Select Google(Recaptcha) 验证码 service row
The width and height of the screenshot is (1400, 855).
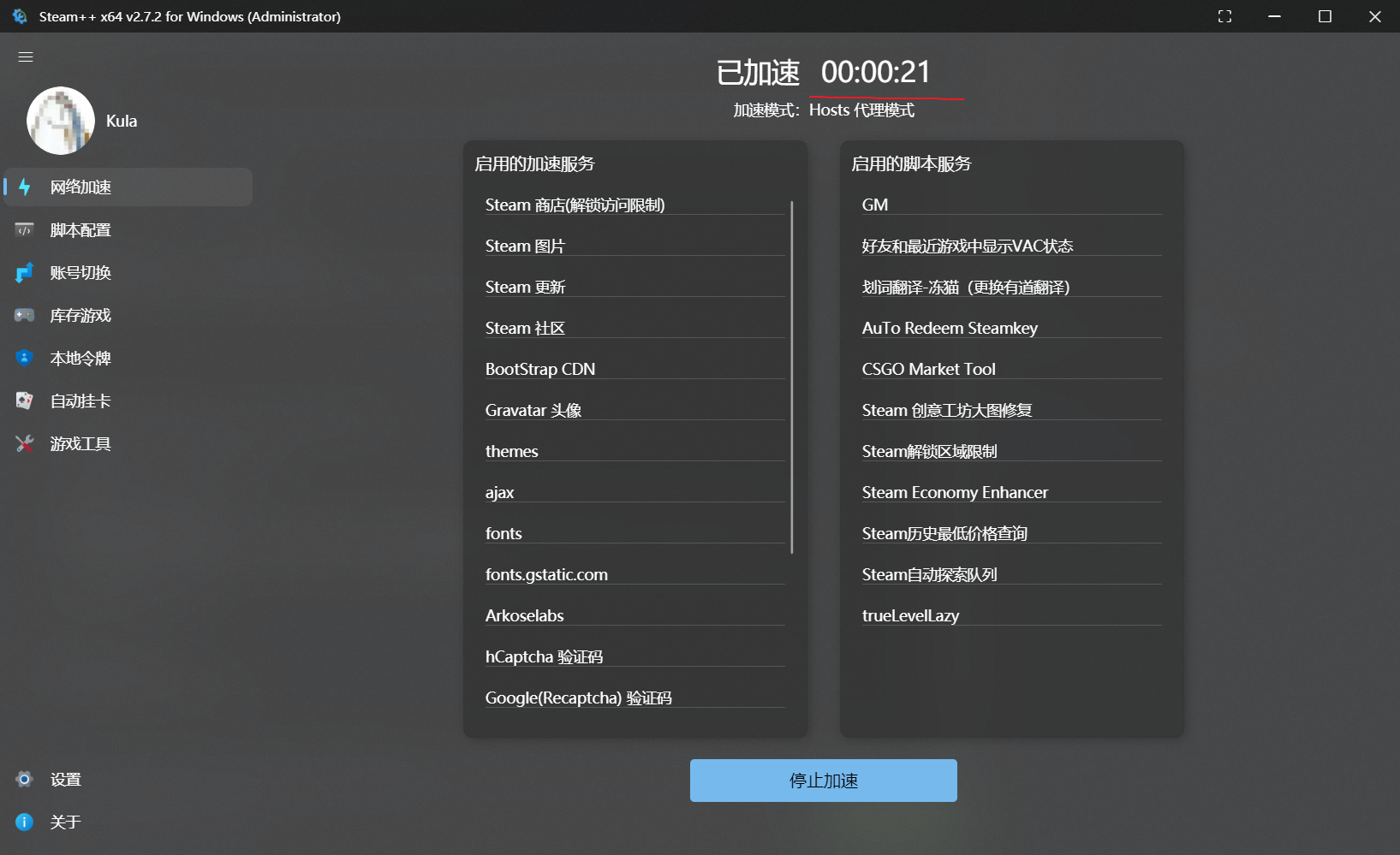(634, 698)
